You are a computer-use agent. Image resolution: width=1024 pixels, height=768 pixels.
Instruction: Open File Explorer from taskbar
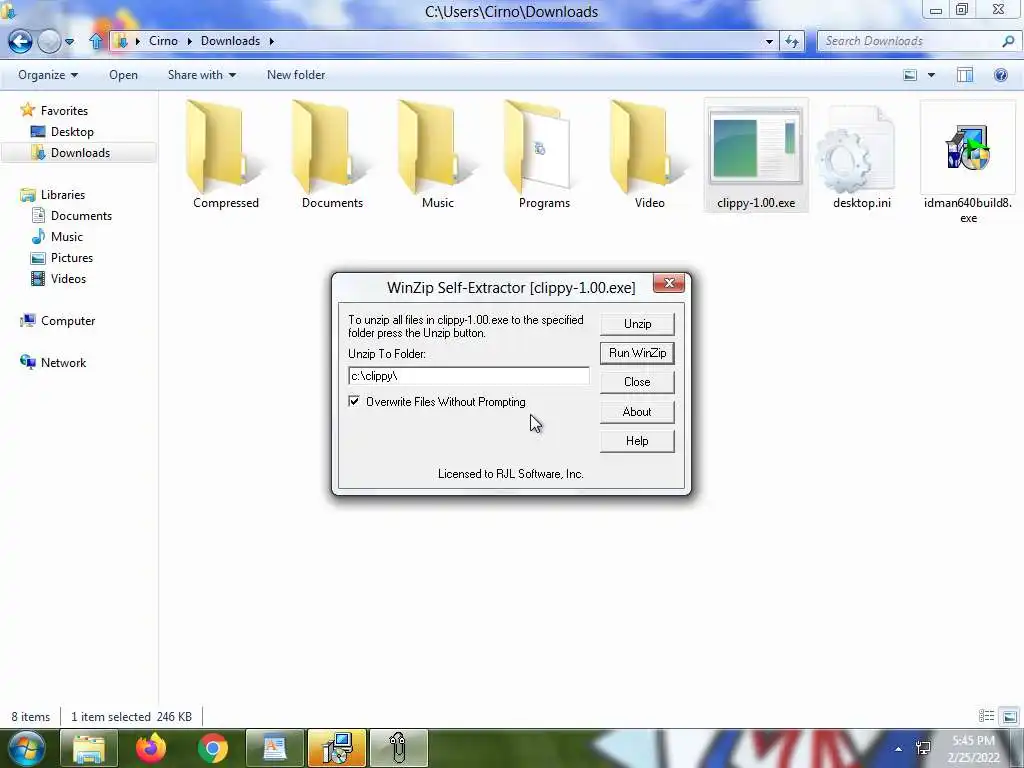89,748
